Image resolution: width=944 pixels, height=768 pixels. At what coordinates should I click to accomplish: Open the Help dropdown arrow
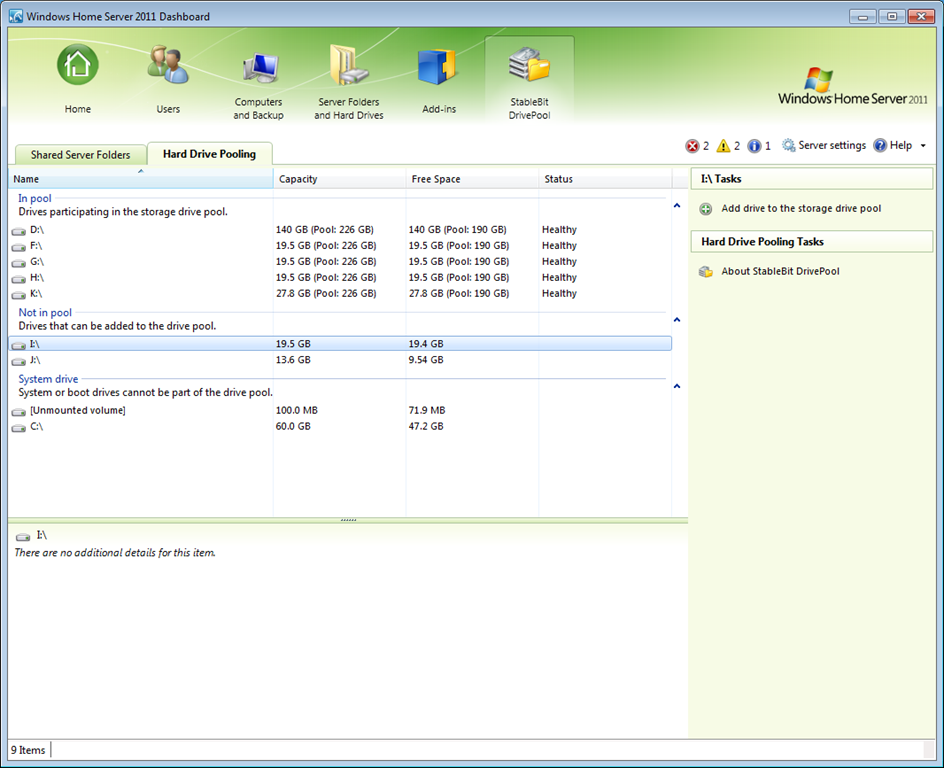(923, 146)
